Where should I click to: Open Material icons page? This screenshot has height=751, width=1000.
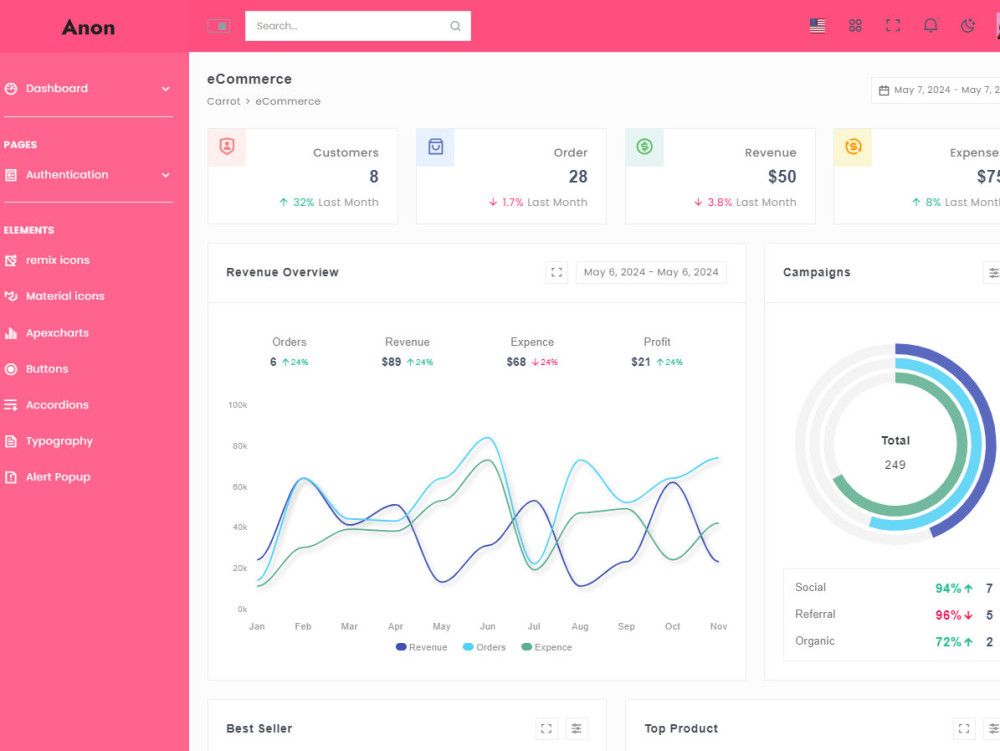[65, 296]
